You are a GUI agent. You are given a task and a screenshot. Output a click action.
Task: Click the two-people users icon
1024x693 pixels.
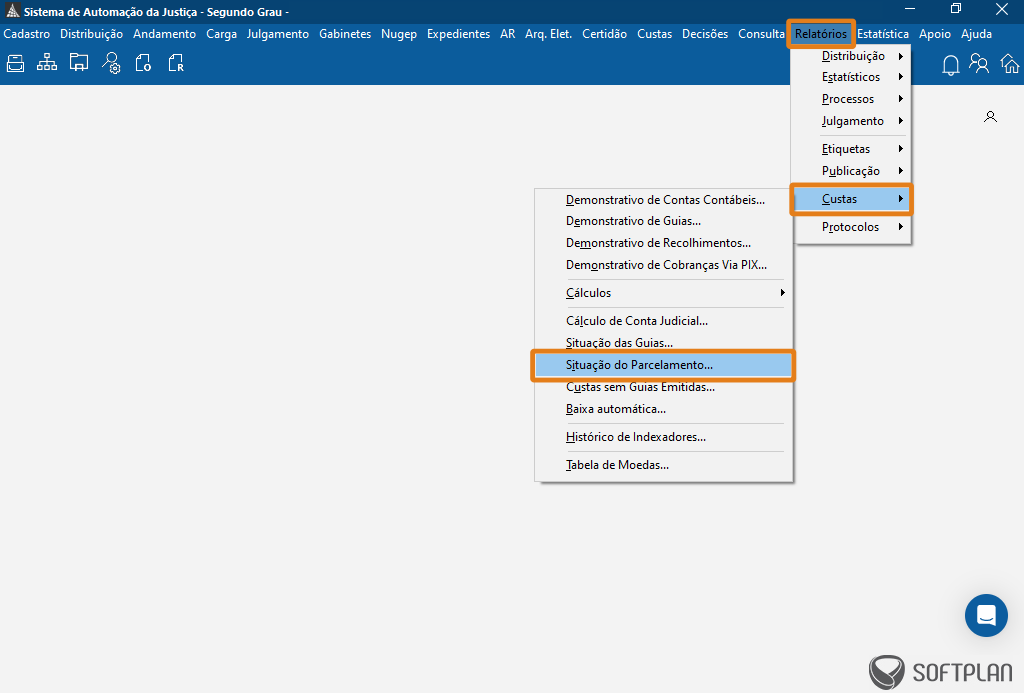pos(979,63)
